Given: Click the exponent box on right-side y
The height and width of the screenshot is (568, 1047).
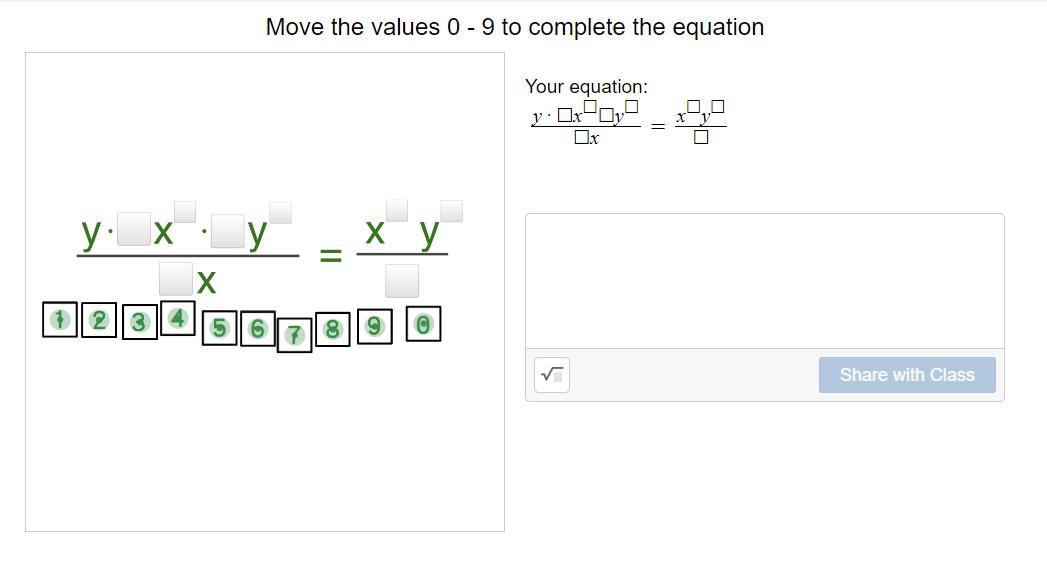Looking at the screenshot, I should coord(452,211).
